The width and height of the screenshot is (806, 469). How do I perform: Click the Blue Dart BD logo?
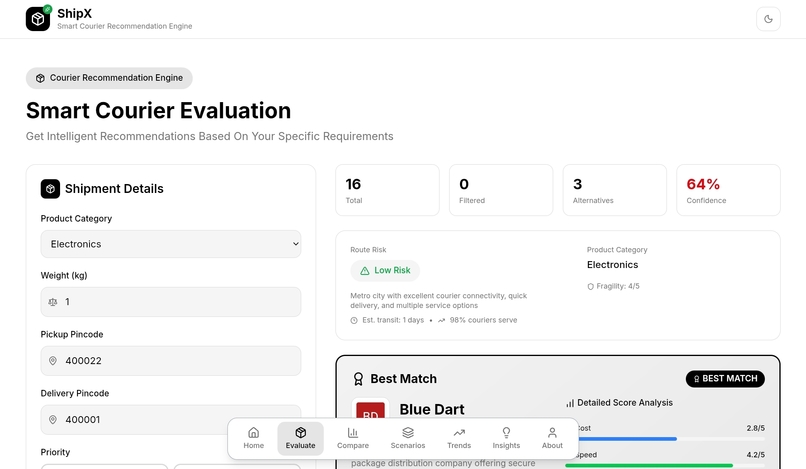coord(371,409)
